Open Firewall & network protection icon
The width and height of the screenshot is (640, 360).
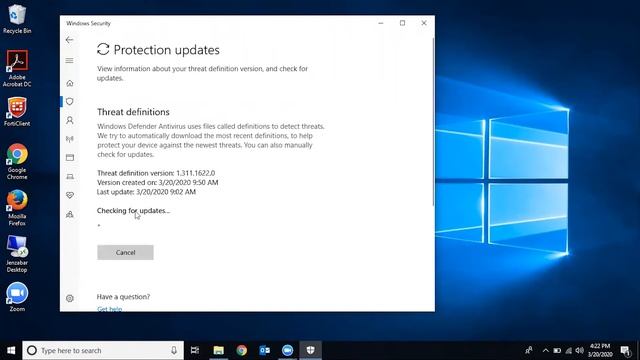[70, 139]
